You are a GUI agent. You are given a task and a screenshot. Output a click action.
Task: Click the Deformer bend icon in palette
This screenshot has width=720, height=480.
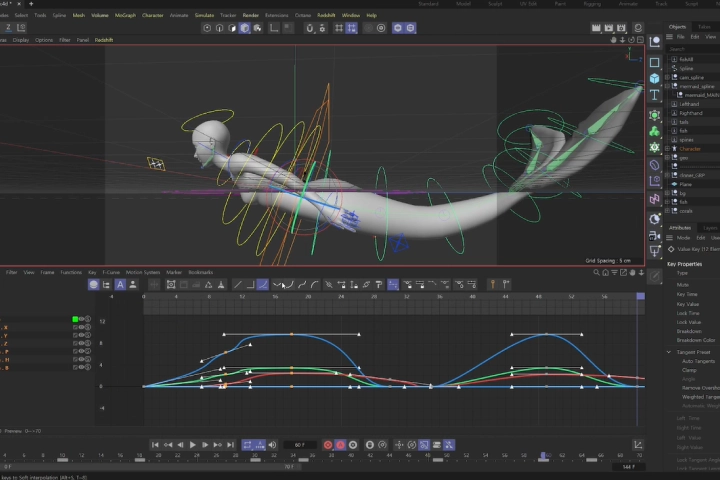coord(654,165)
